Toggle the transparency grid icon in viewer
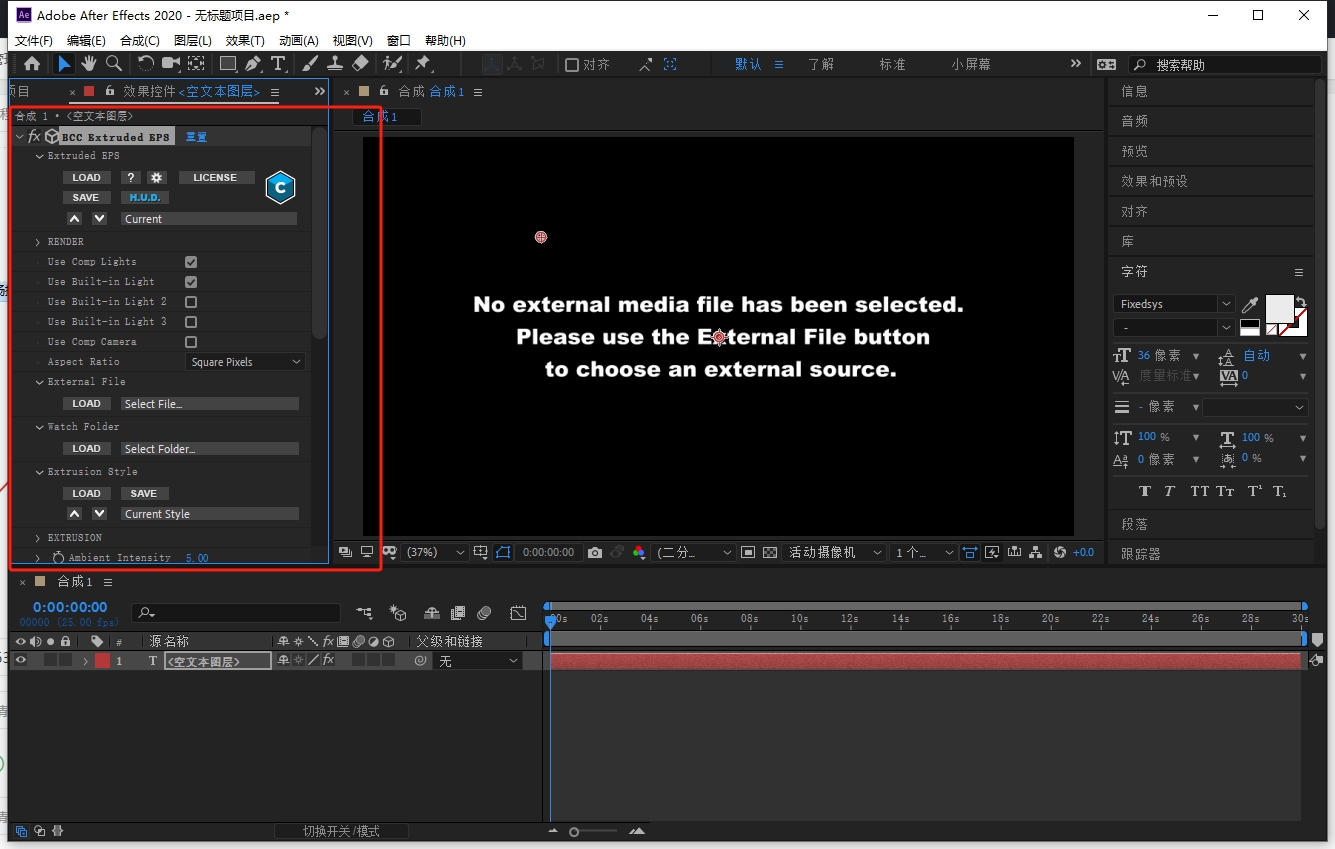The image size is (1335, 849). (x=770, y=552)
